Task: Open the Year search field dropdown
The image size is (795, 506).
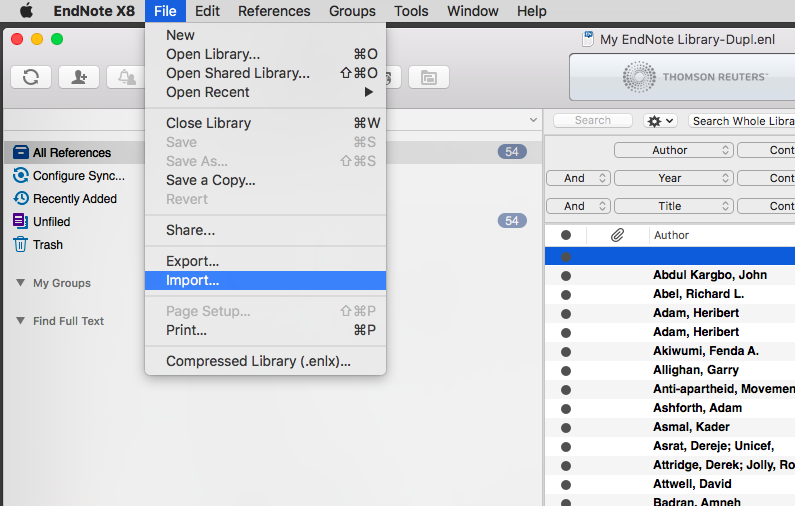Action: (673, 178)
